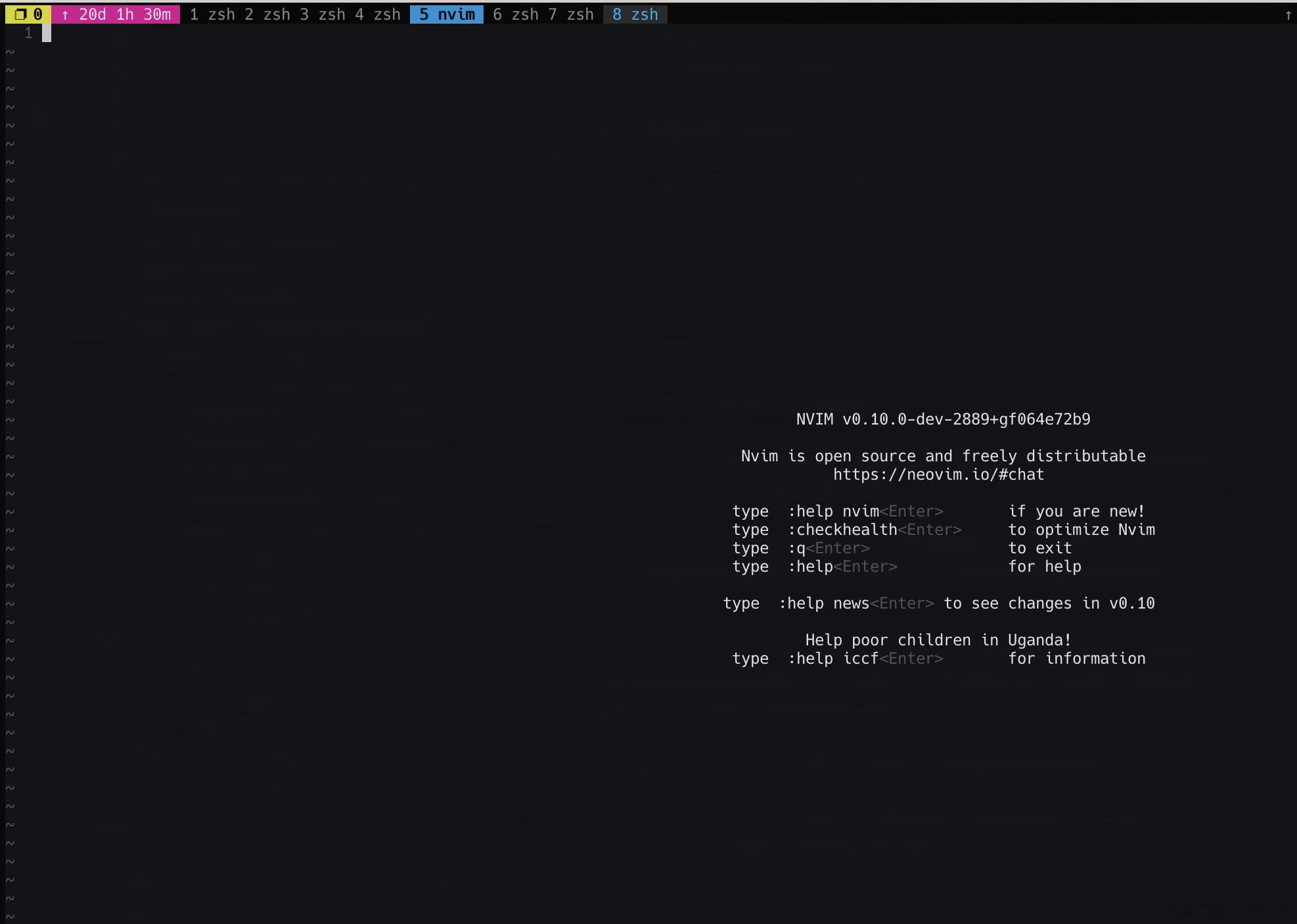Select tmux window 1 zsh
The image size is (1297, 924).
[212, 14]
